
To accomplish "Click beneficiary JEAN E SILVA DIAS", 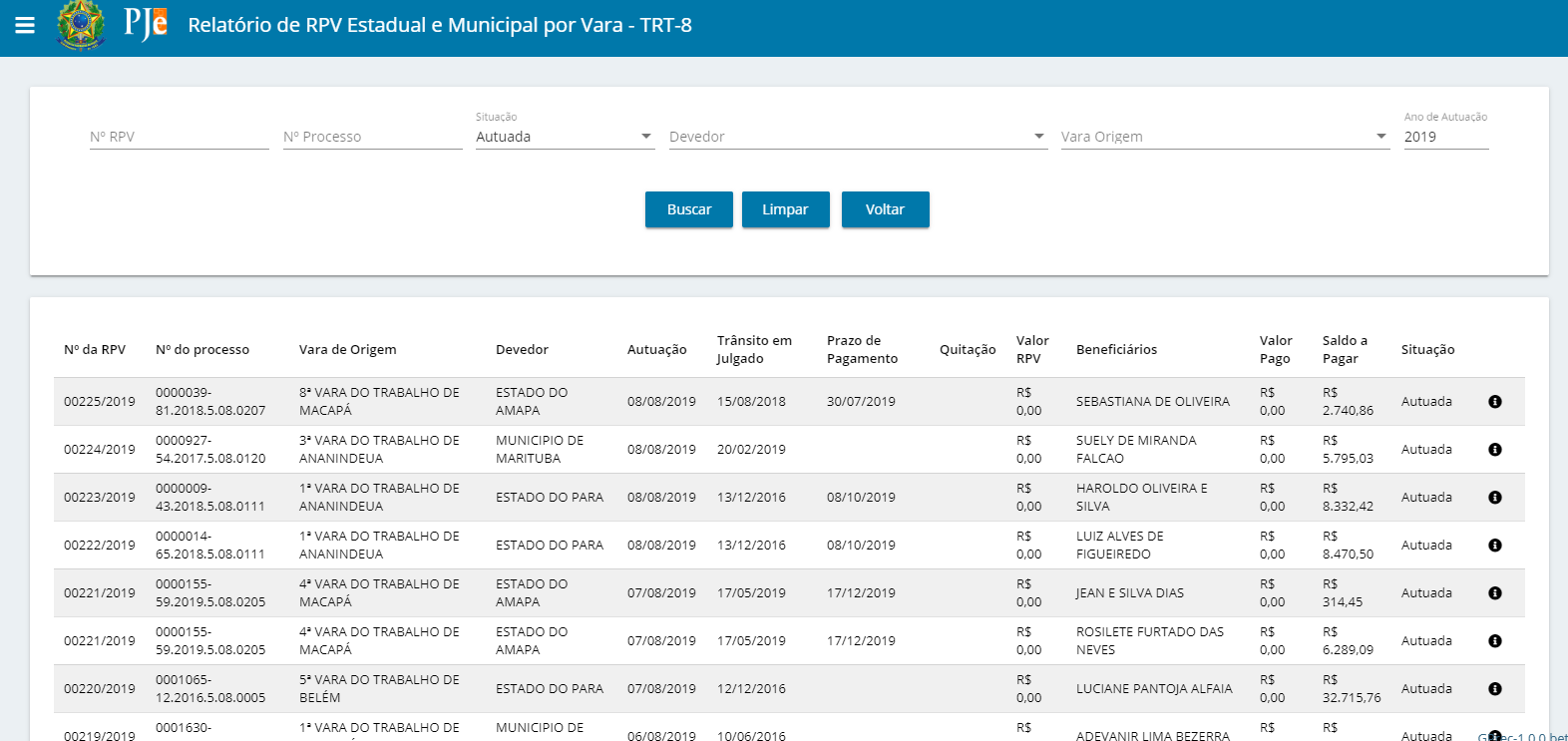I will point(1130,593).
